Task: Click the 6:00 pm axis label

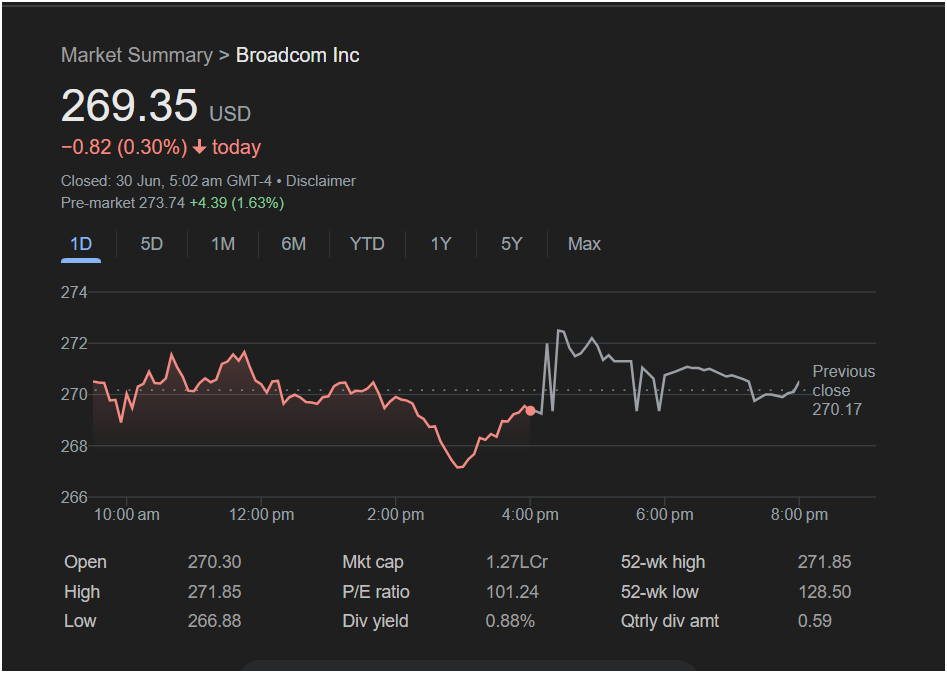Action: click(x=665, y=515)
